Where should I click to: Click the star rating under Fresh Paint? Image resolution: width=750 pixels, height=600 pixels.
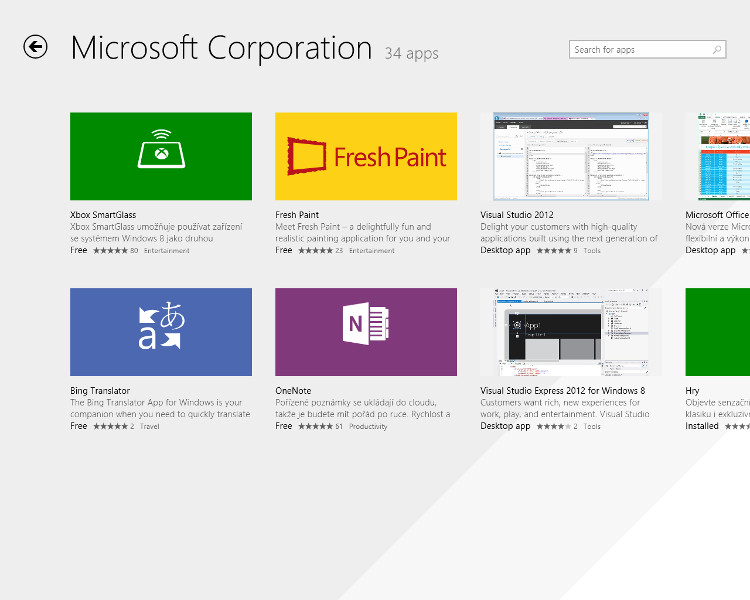316,250
